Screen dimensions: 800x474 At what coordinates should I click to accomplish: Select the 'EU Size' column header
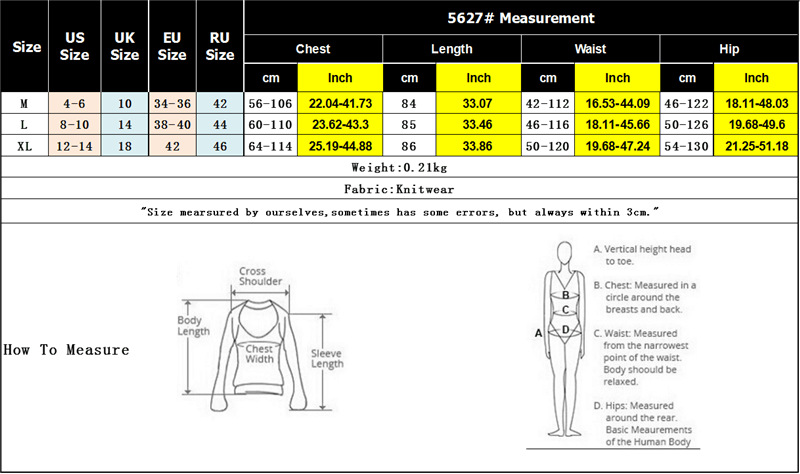tap(172, 46)
